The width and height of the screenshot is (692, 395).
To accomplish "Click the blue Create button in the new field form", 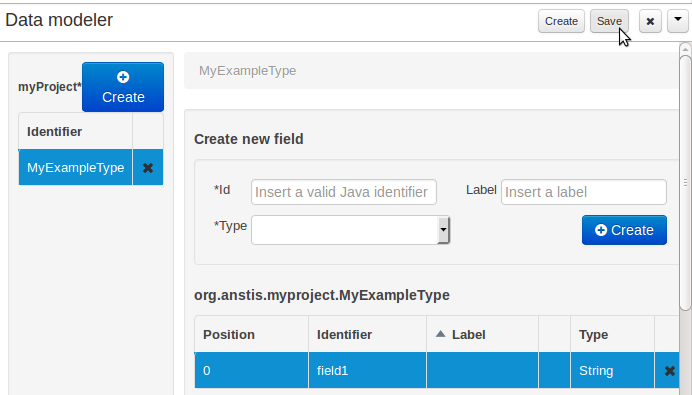I will (x=624, y=230).
